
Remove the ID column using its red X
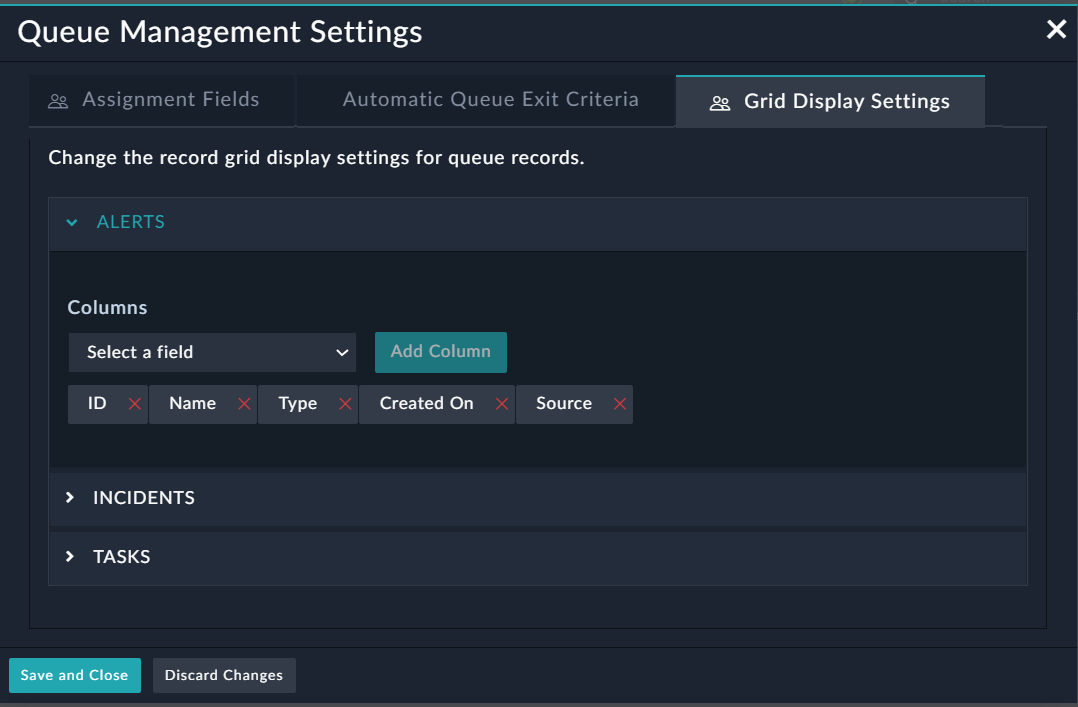point(136,403)
